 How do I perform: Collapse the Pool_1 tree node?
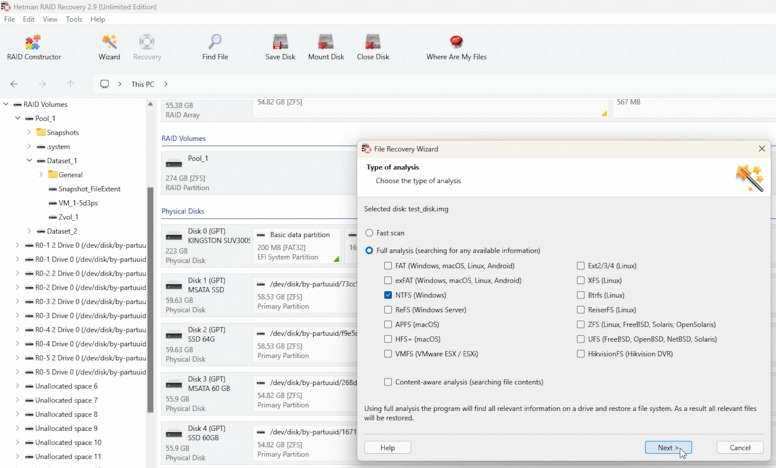click(17, 118)
